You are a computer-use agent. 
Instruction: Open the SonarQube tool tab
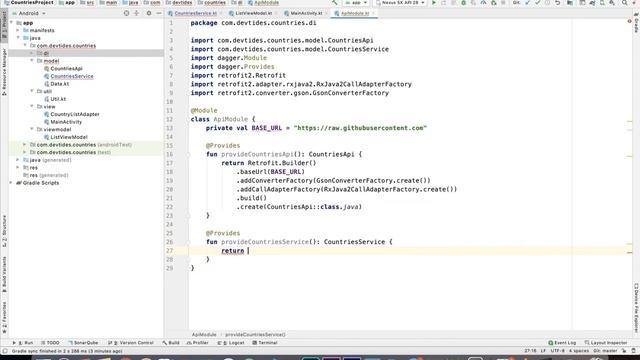[x=83, y=342]
